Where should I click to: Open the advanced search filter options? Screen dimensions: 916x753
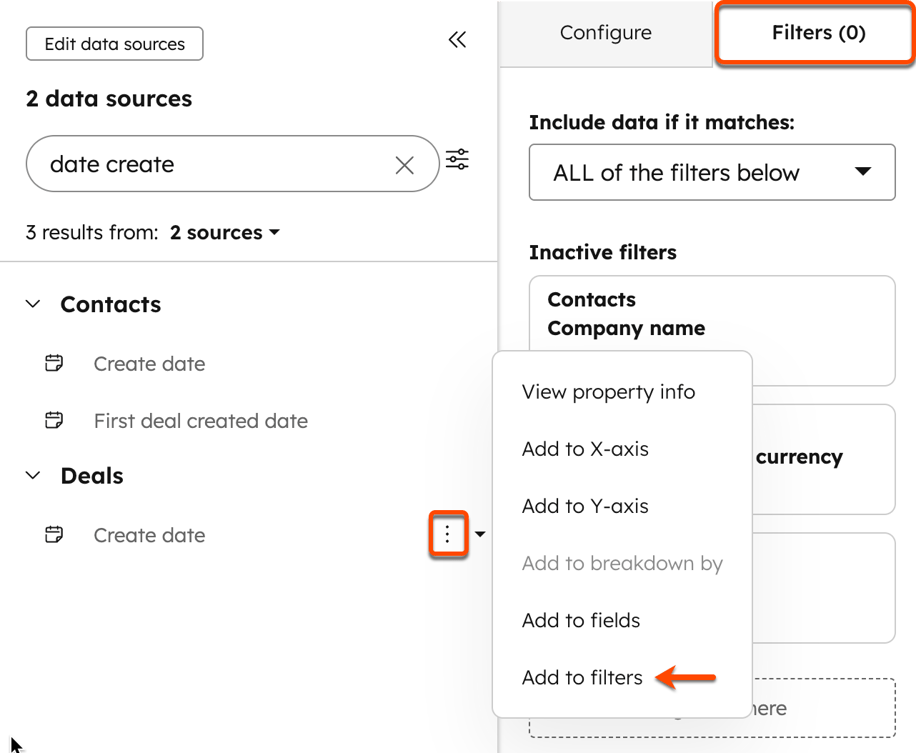[x=457, y=159]
